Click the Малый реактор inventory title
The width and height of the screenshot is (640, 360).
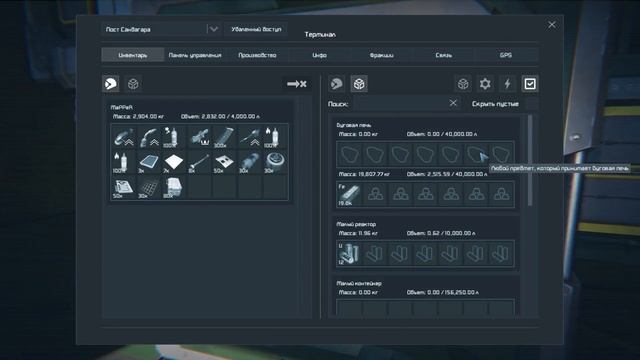pyautogui.click(x=356, y=224)
